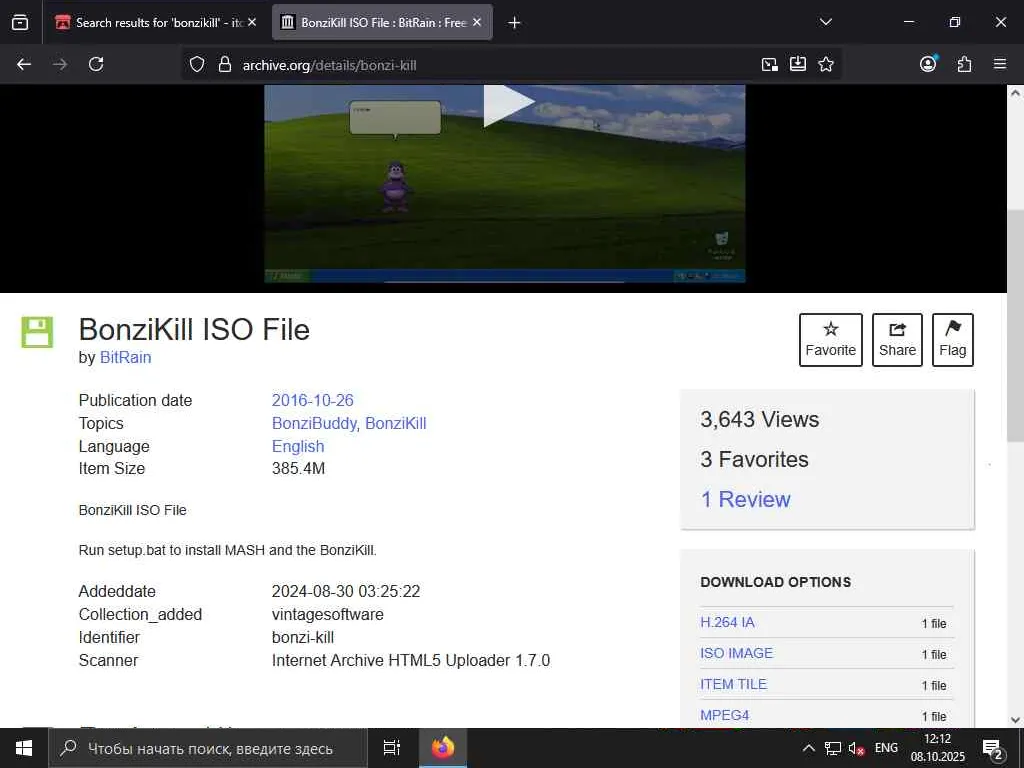The height and width of the screenshot is (768, 1024).
Task: Click the 'vintagesoftware' collection text
Action: click(328, 615)
